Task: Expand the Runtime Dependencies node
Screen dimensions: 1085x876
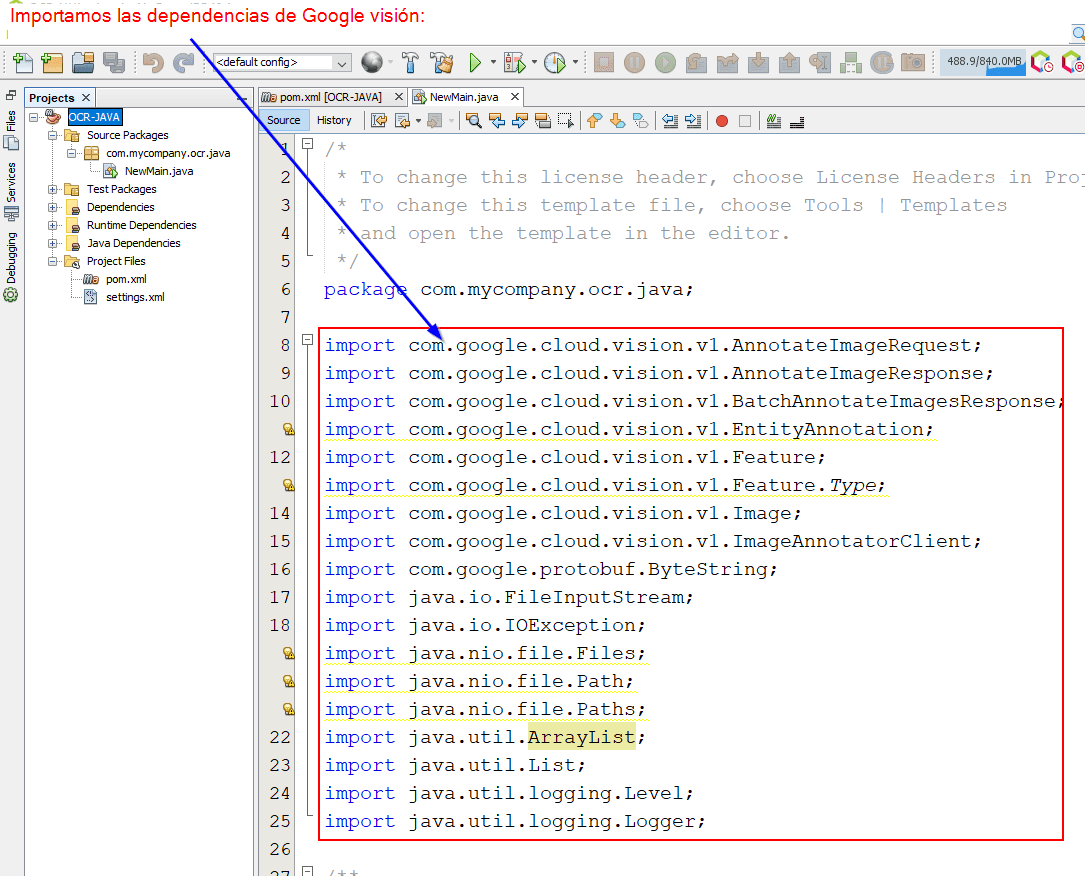Action: pyautogui.click(x=52, y=225)
